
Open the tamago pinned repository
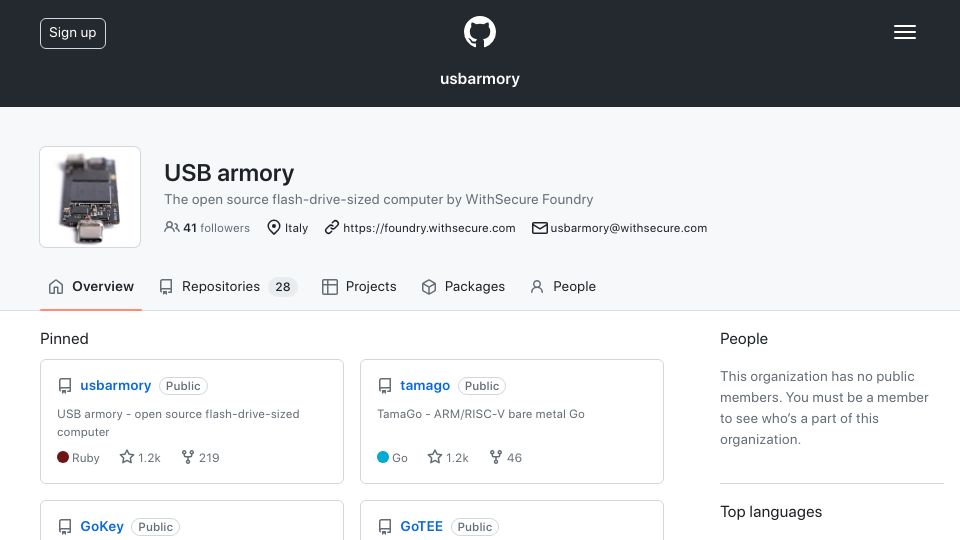pyautogui.click(x=425, y=386)
